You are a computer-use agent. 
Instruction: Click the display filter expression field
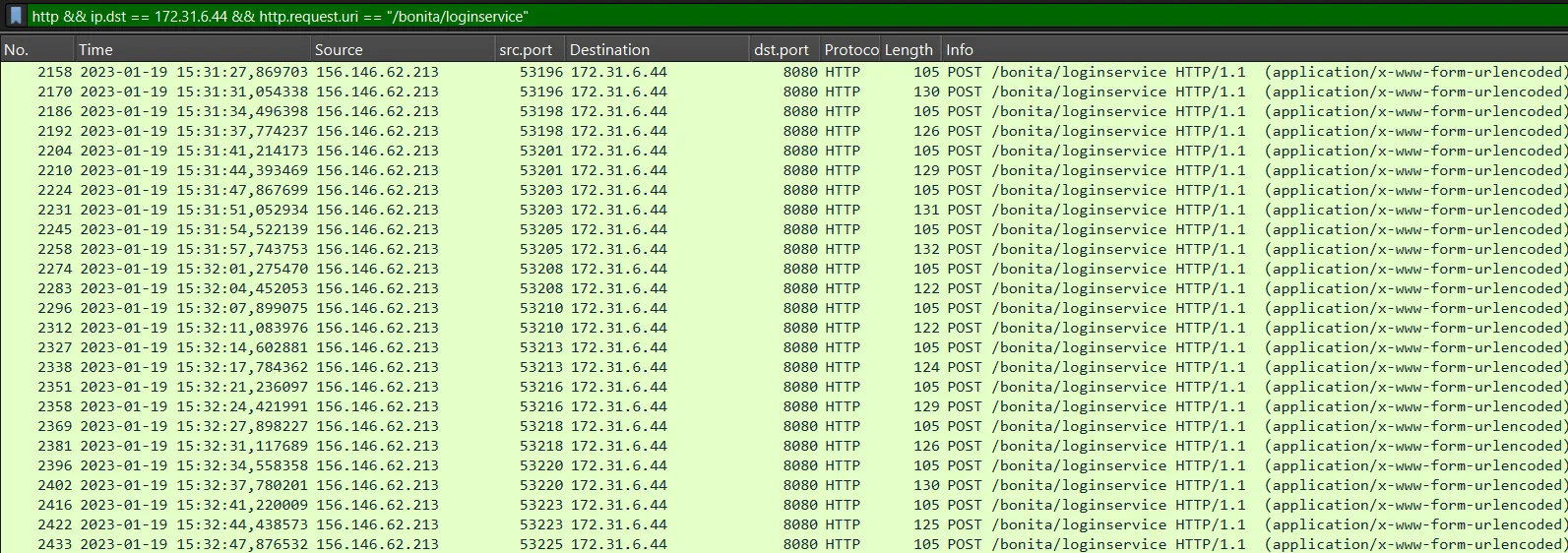(797, 16)
